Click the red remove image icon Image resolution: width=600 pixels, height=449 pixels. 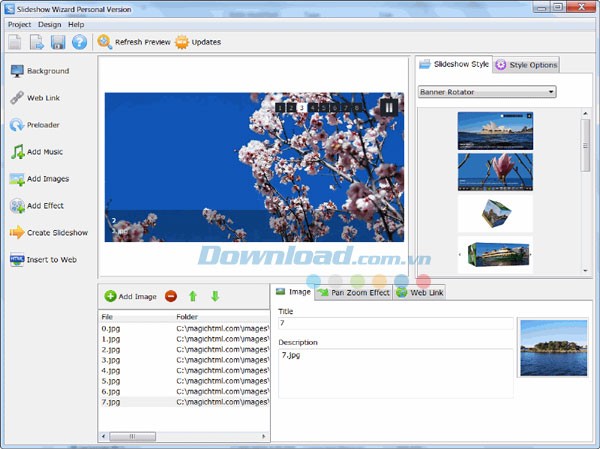click(171, 296)
